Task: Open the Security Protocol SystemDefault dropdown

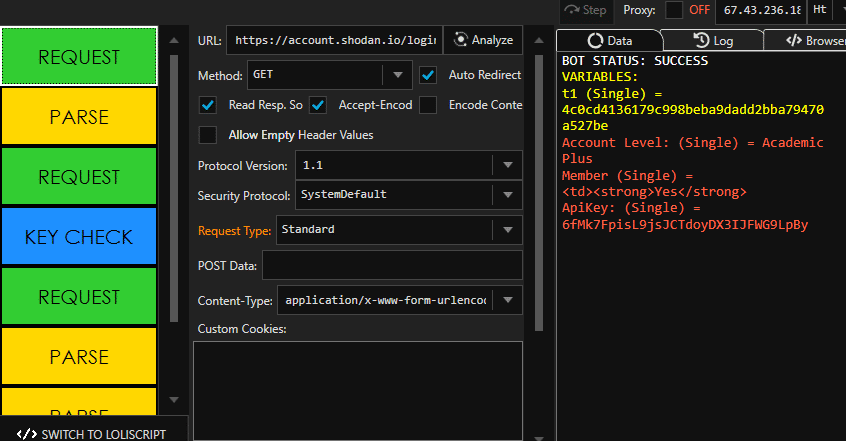Action: pos(507,194)
